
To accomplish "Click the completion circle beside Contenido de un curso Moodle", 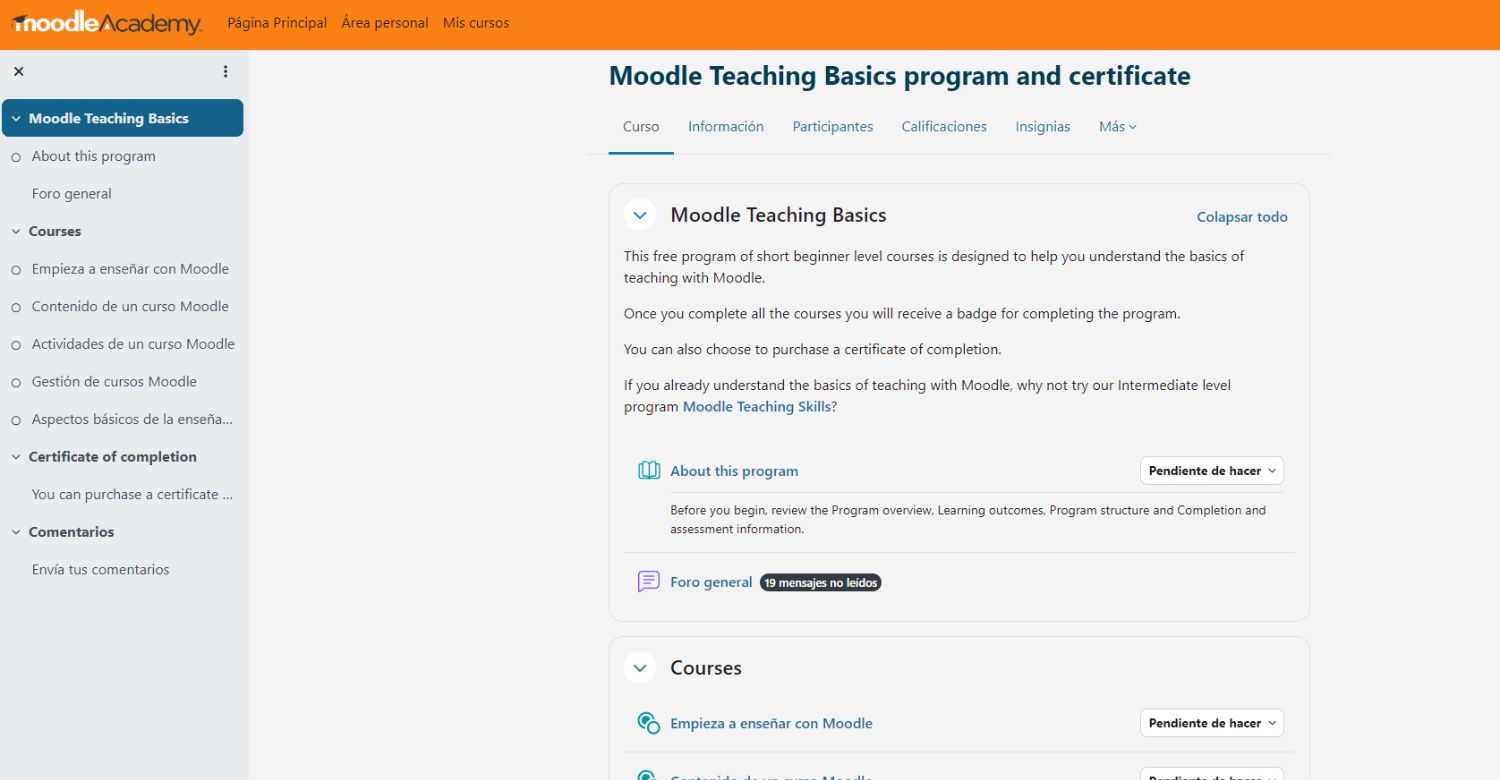I will pyautogui.click(x=16, y=307).
